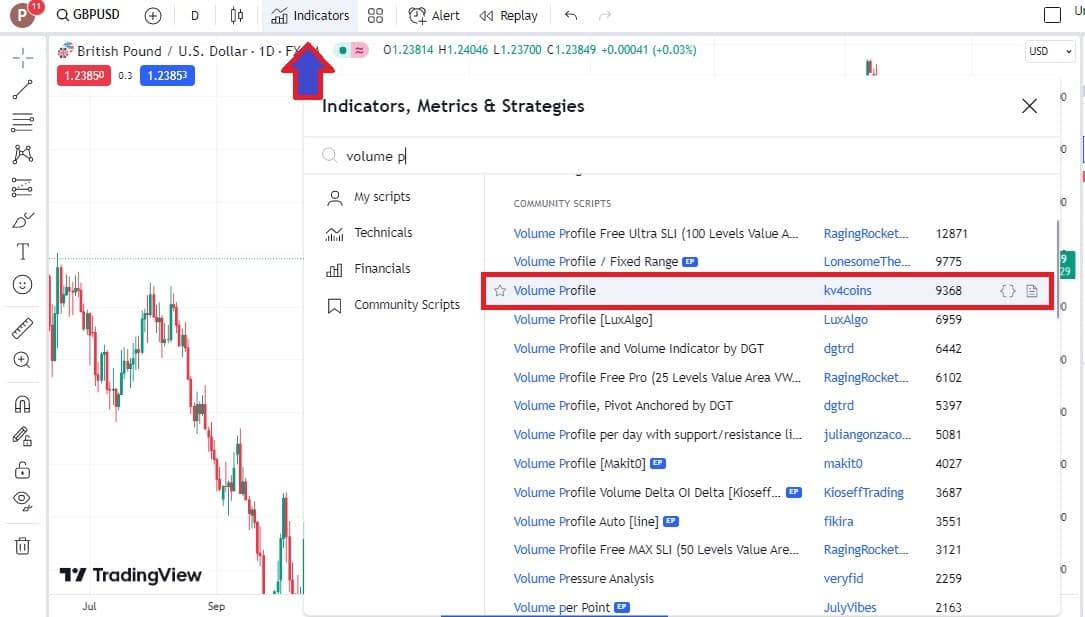Add a symbol to compare
Image resolution: width=1085 pixels, height=617 pixels.
point(153,15)
